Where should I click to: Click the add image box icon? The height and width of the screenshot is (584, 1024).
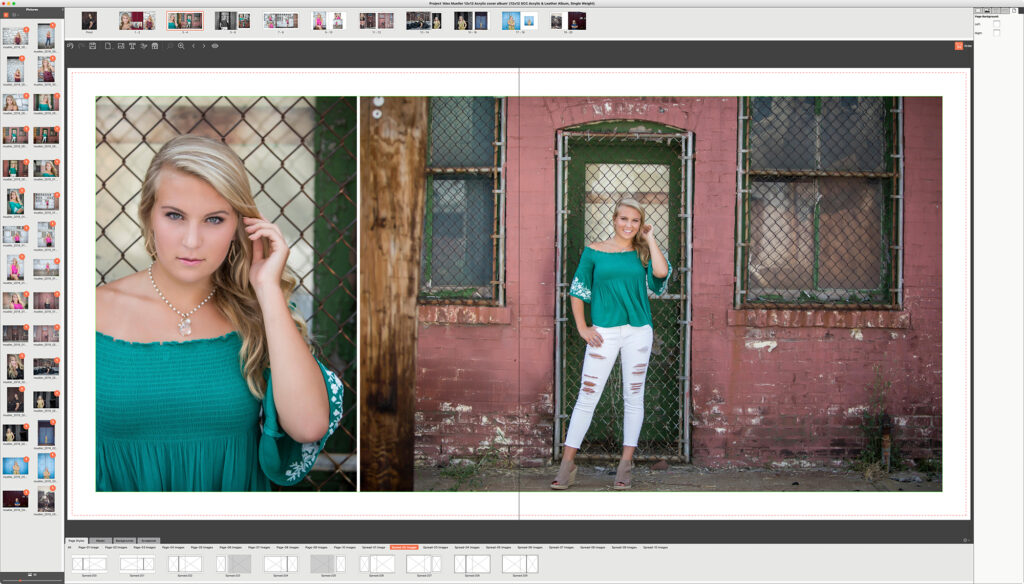pyautogui.click(x=120, y=46)
